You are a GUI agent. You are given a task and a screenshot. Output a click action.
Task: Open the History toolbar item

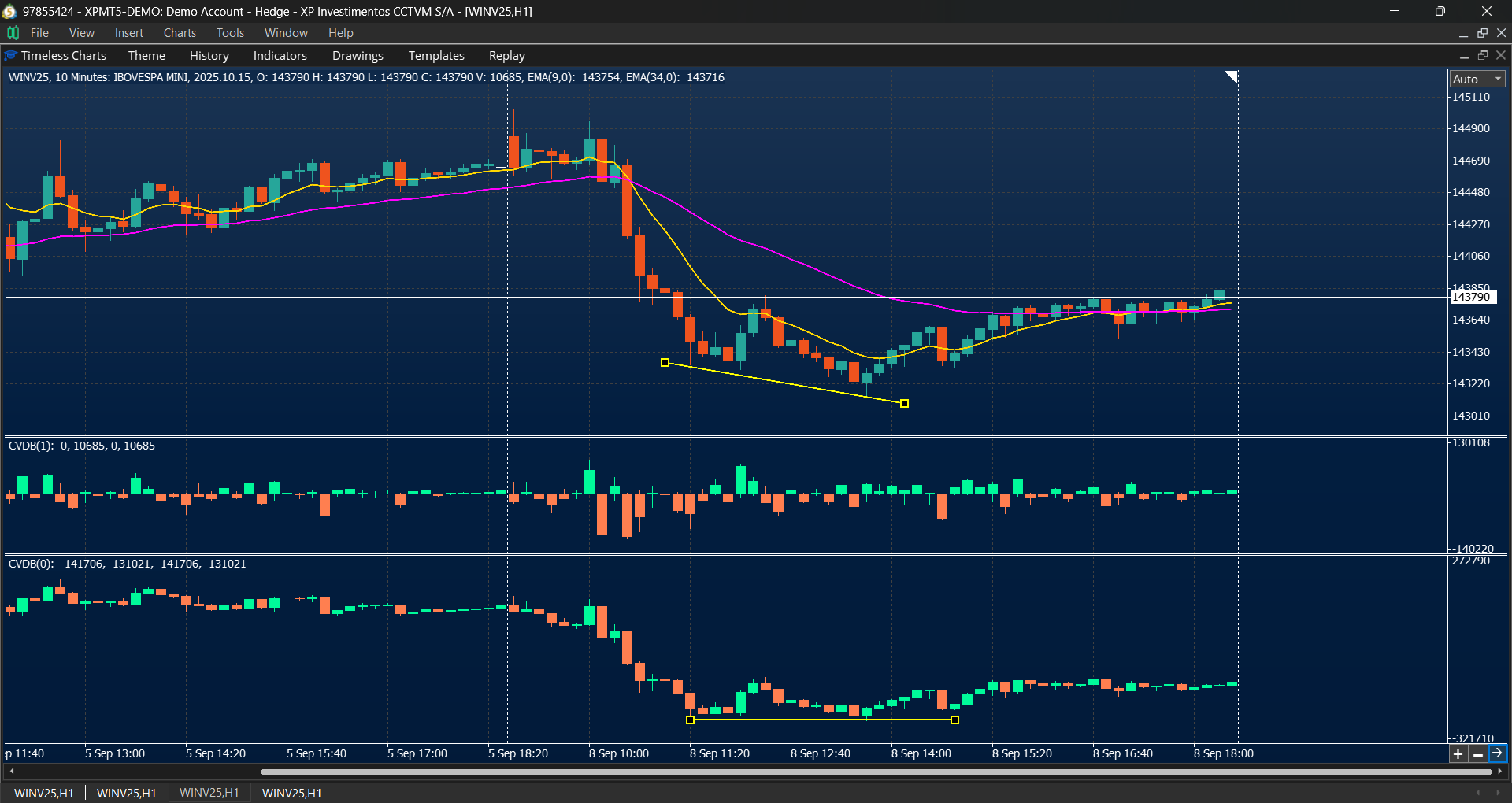point(209,55)
